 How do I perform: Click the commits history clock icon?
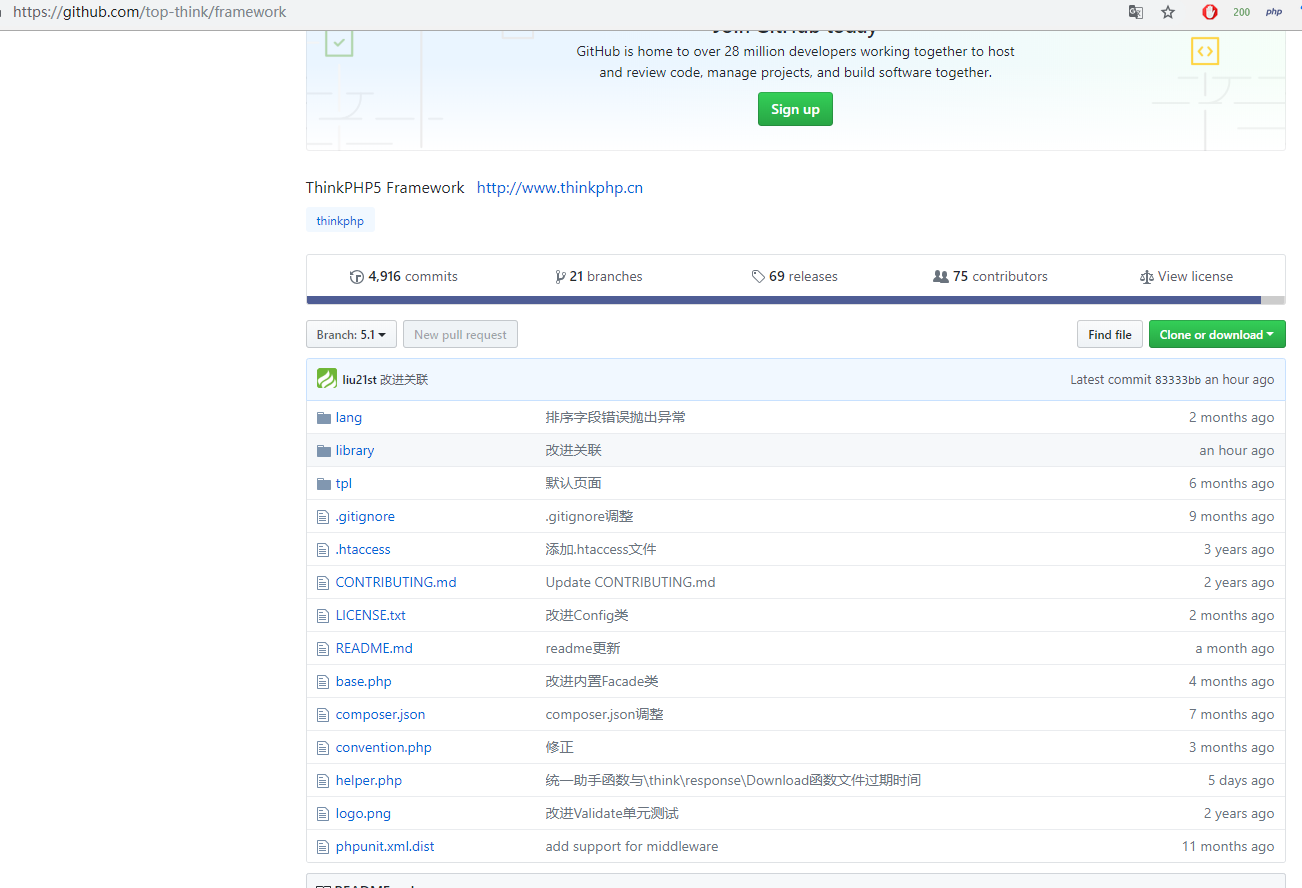(356, 277)
